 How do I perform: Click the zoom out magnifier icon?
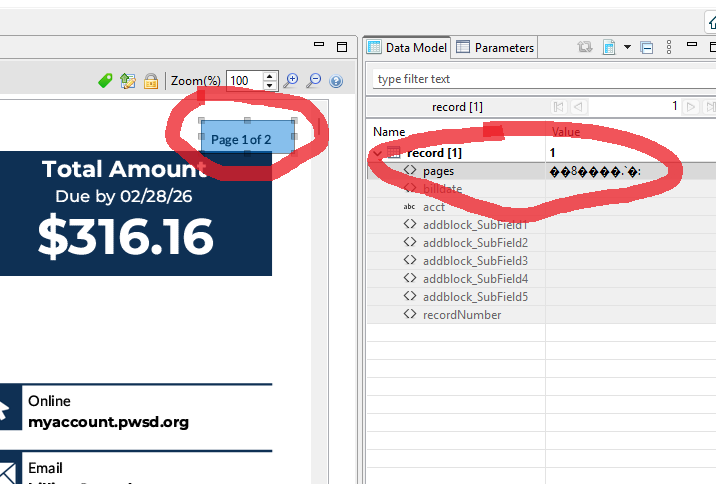click(313, 81)
